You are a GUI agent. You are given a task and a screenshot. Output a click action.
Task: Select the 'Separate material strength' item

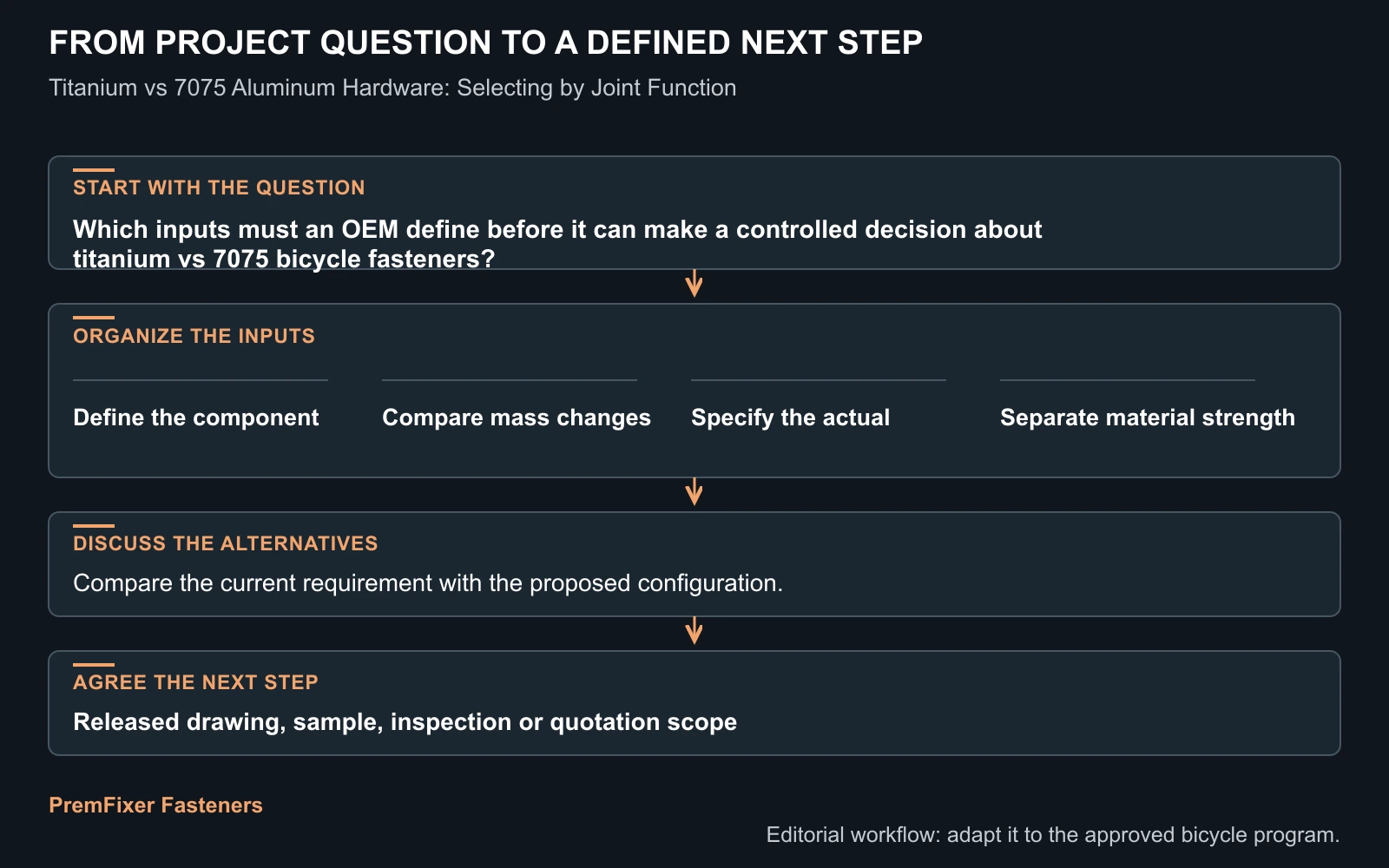click(x=1148, y=418)
